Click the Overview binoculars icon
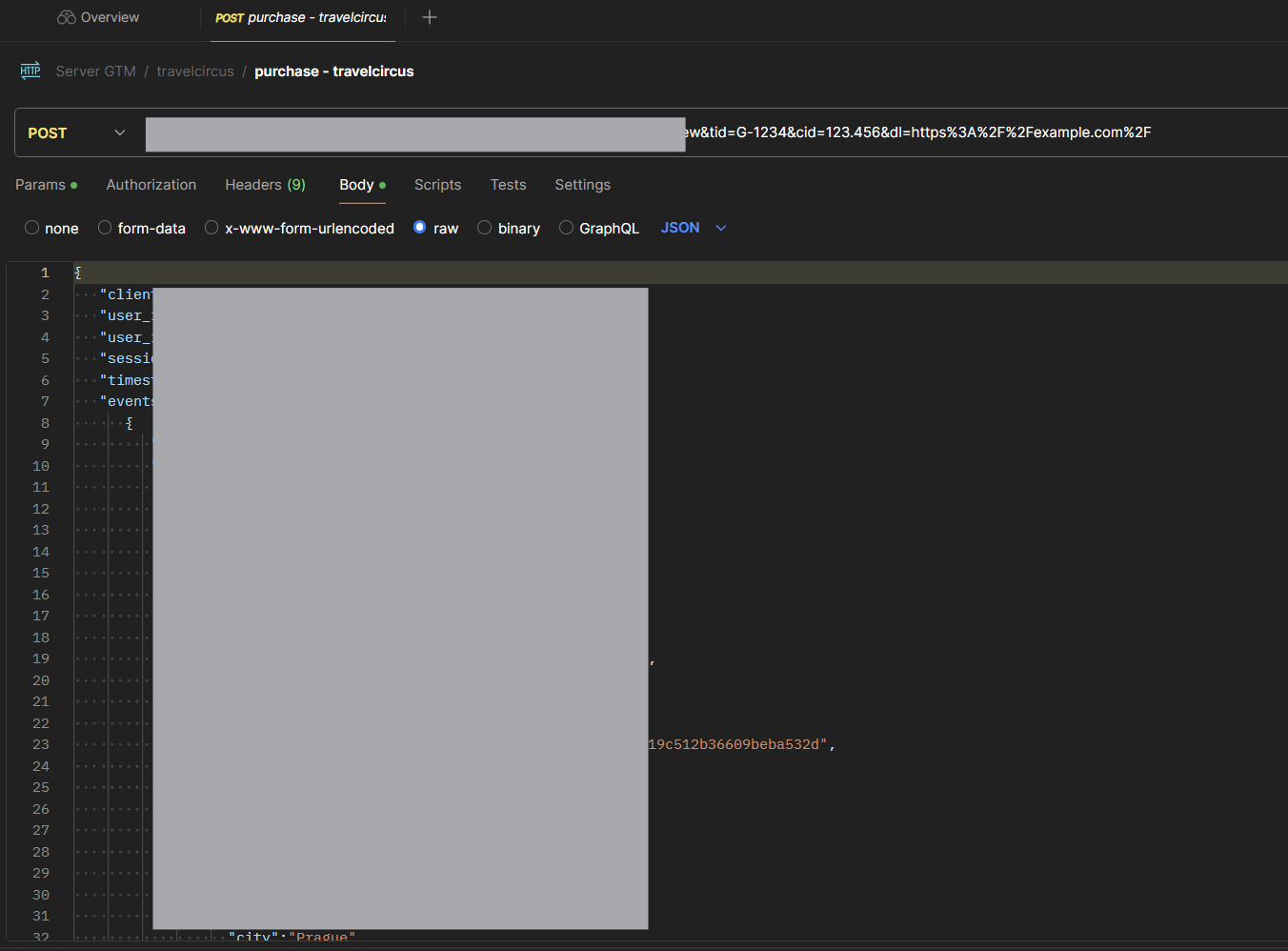Screen dimensions: 1288x951 point(66,17)
